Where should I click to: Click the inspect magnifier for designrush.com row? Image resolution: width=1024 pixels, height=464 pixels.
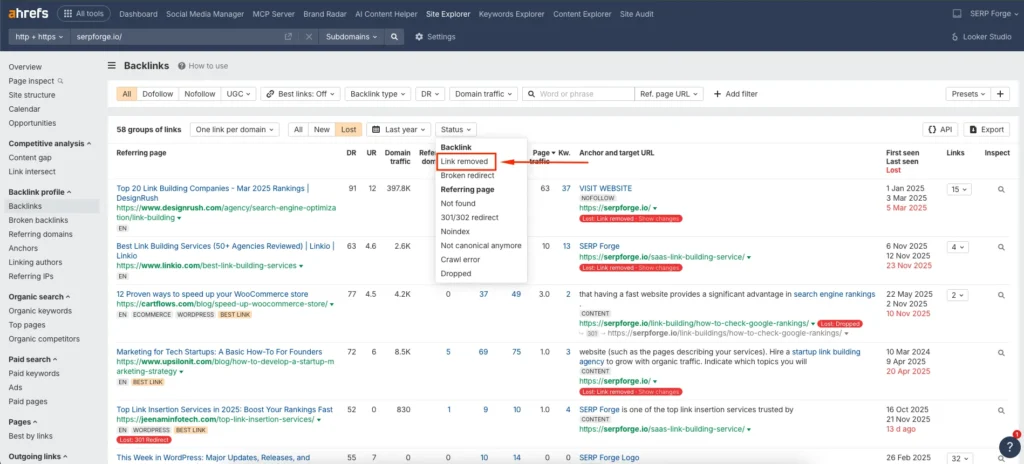[x=1000, y=189]
